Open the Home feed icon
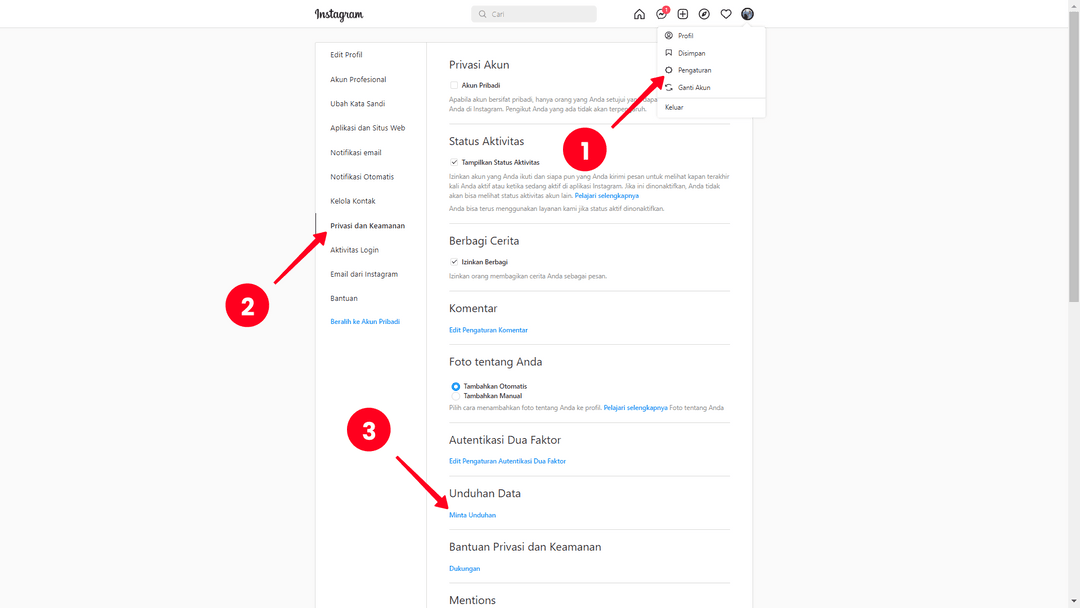 [x=639, y=14]
